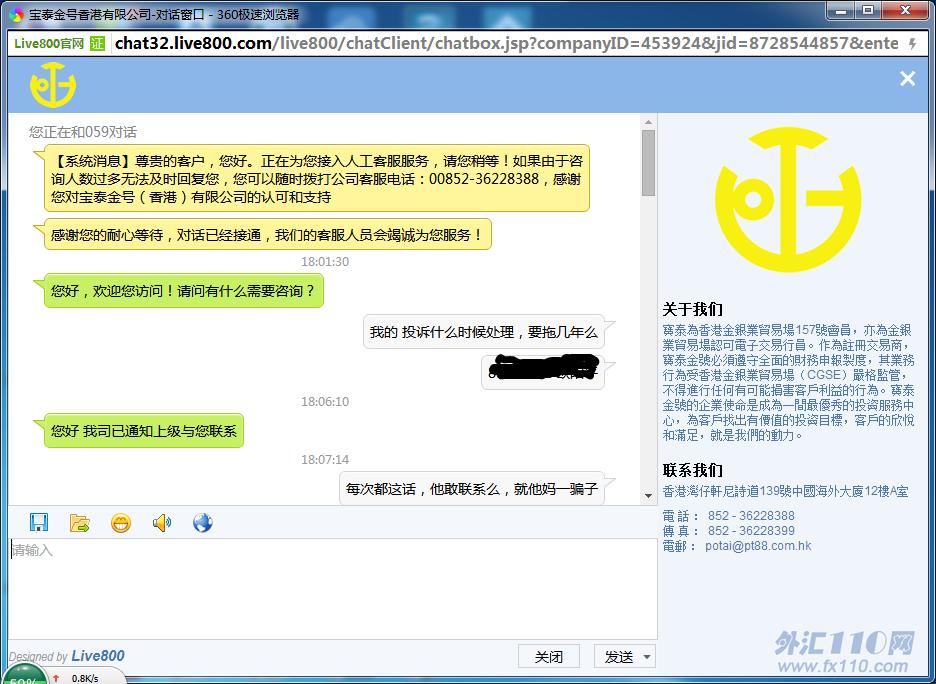Click the phone number 852 - 36228388

coord(751,515)
